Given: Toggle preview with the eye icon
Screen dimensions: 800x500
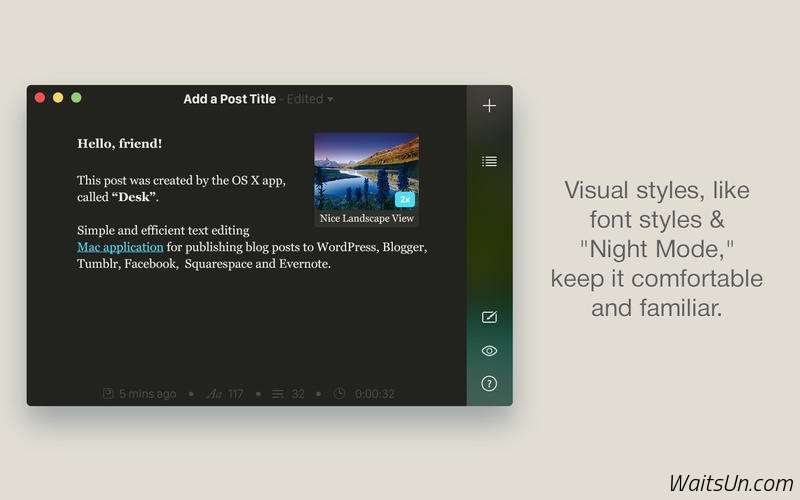Looking at the screenshot, I should point(489,351).
